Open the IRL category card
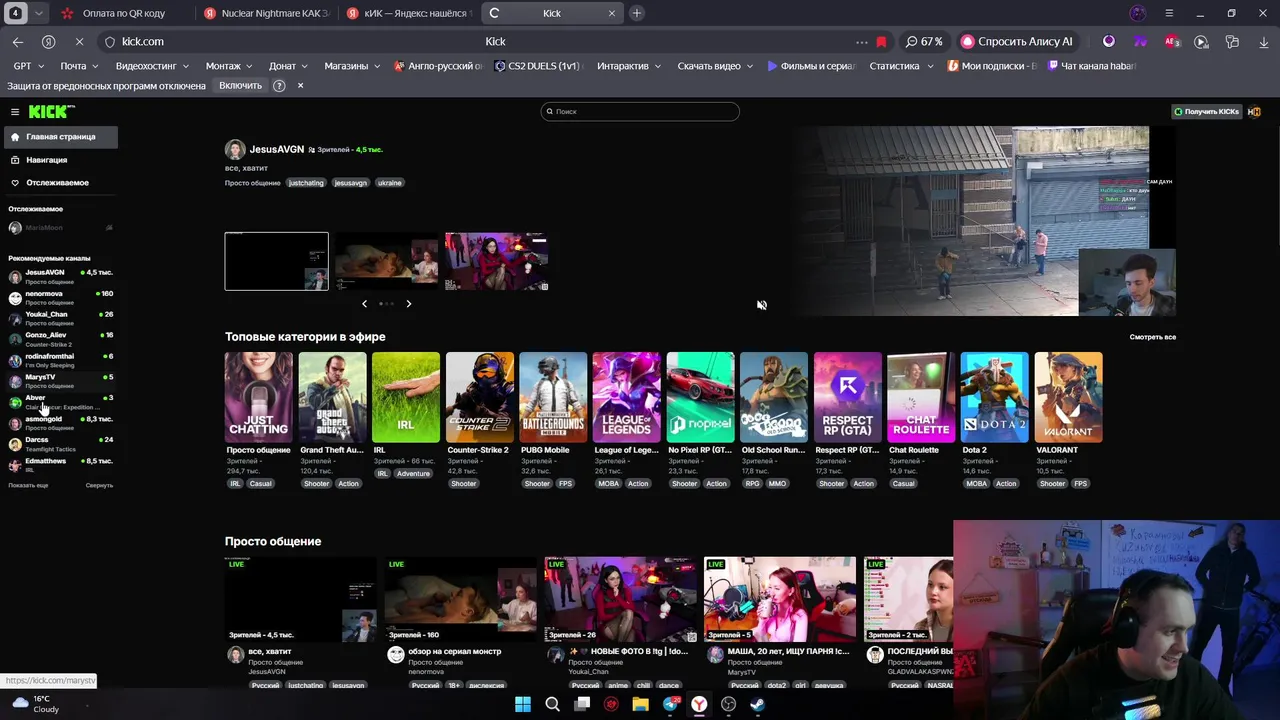Viewport: 1280px width, 720px height. tap(405, 397)
